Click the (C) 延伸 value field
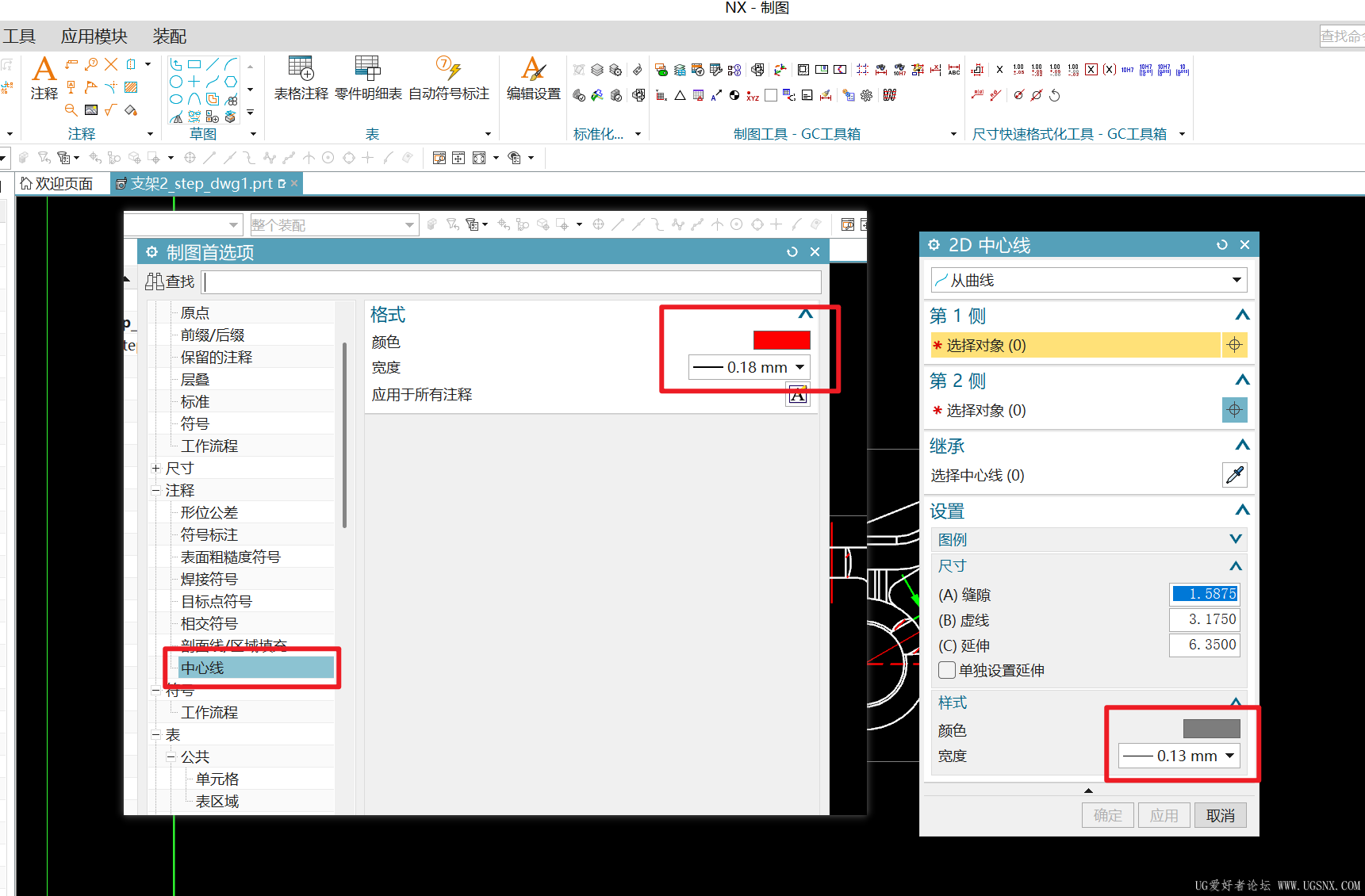Screen dimensions: 1365x896 pyautogui.click(x=1204, y=645)
